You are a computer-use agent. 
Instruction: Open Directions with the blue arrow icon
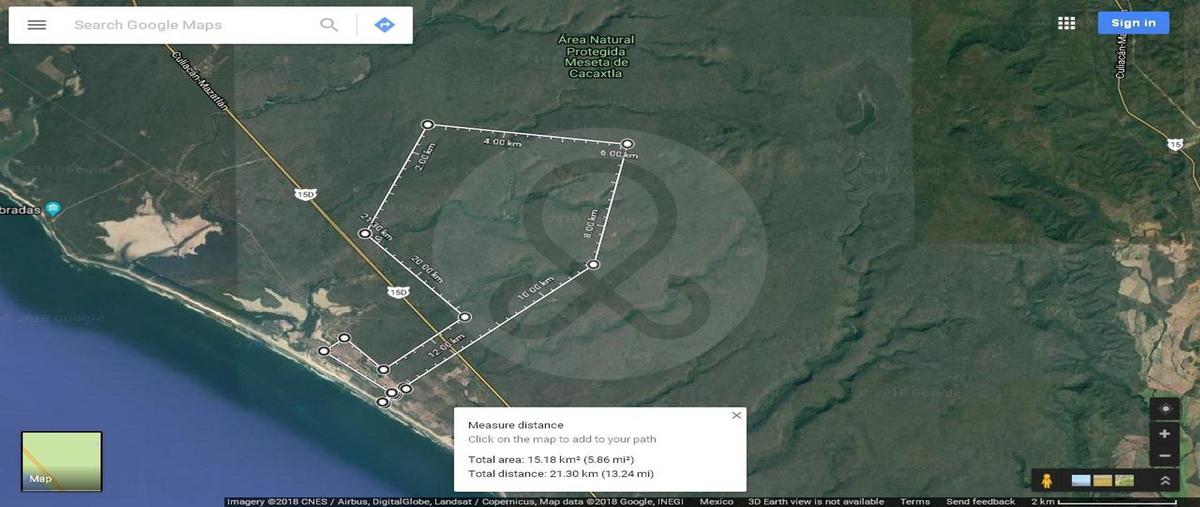[384, 25]
